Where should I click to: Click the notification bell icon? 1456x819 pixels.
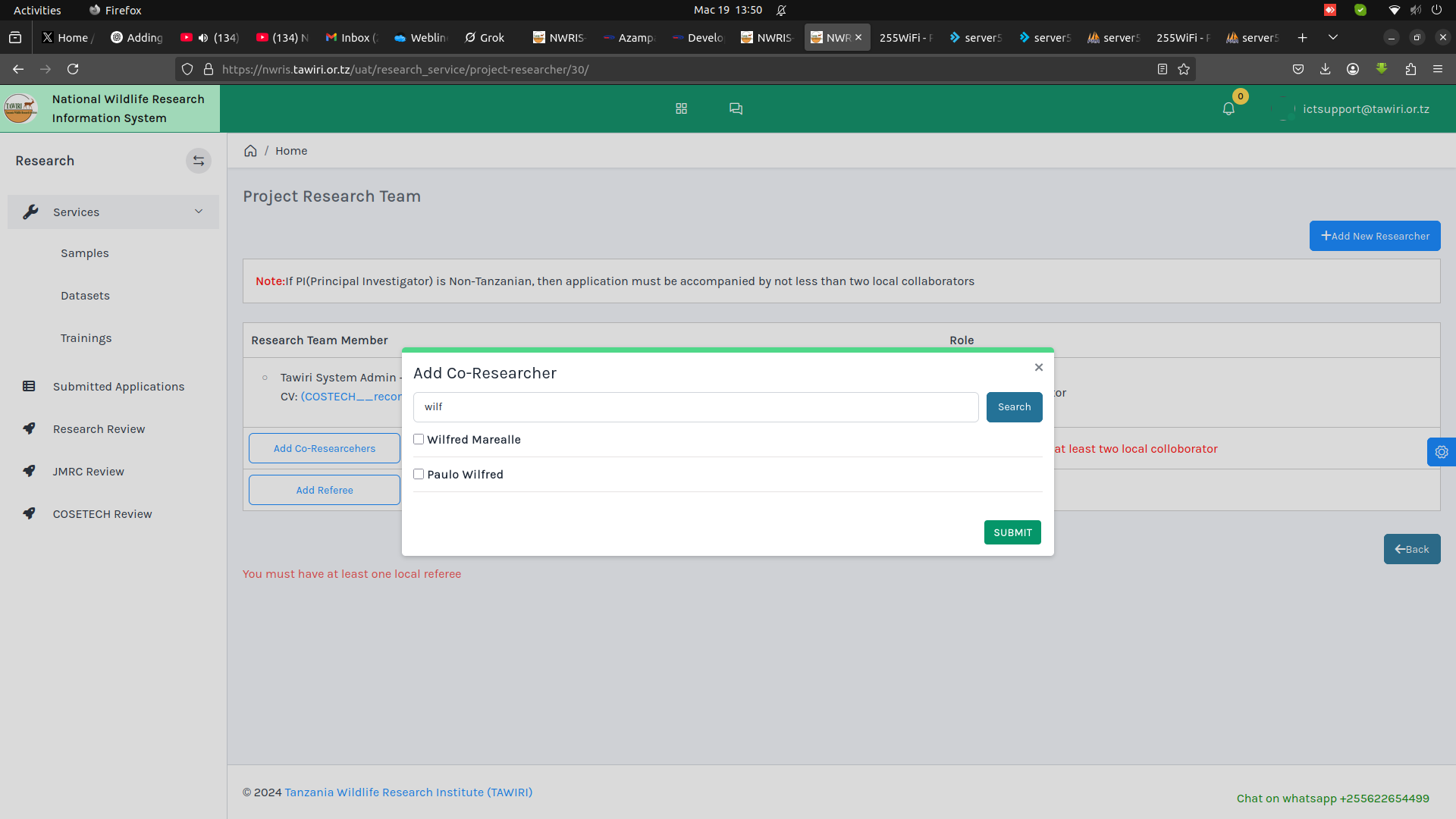coord(1228,109)
